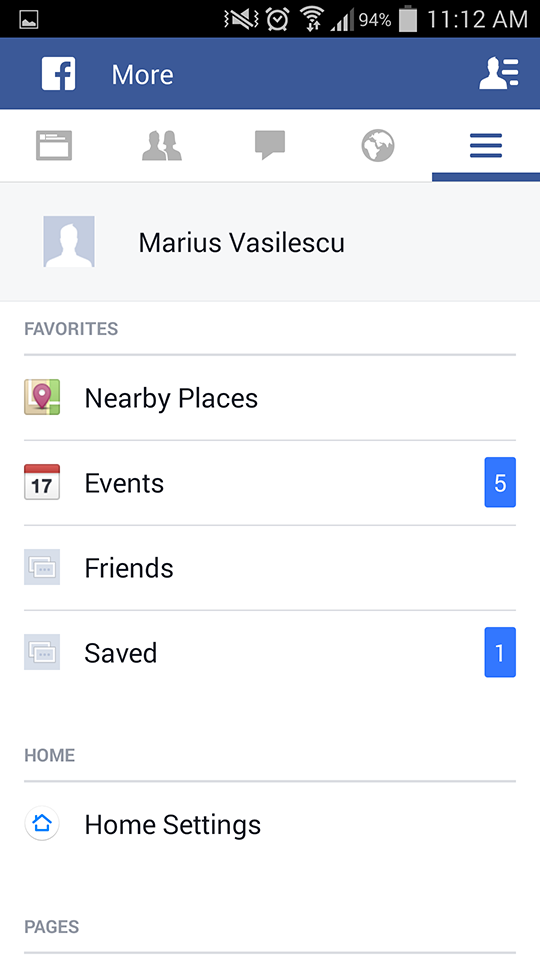Open the Notifications globe tab

pos(378,146)
